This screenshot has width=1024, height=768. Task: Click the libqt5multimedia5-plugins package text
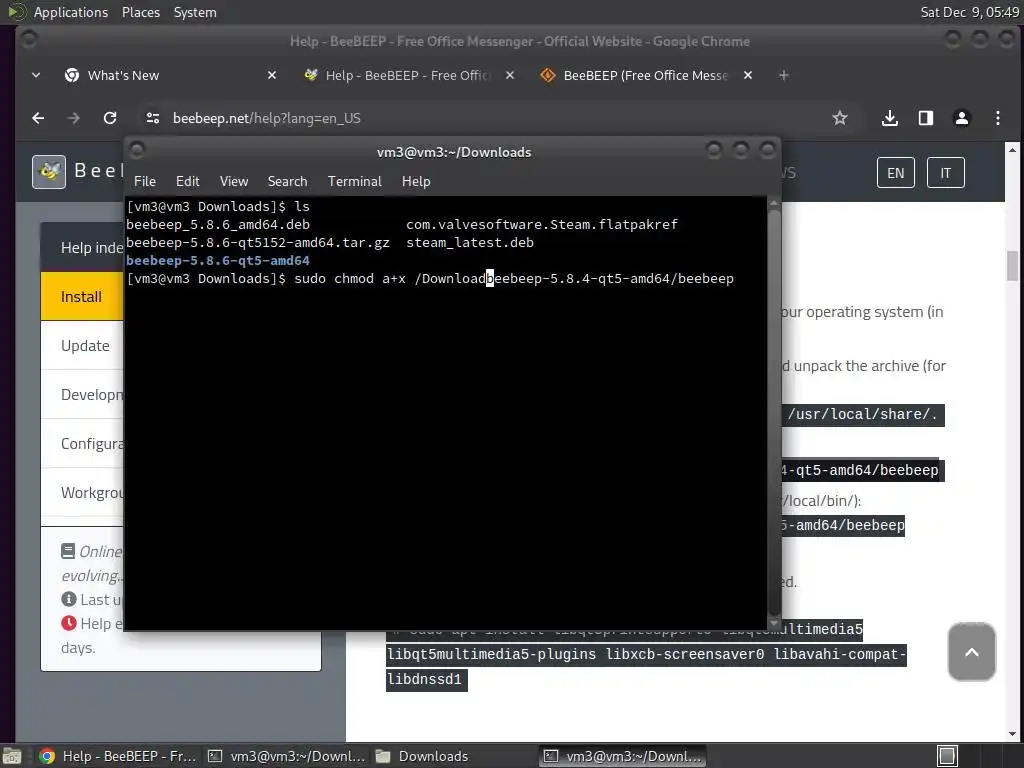pos(491,654)
